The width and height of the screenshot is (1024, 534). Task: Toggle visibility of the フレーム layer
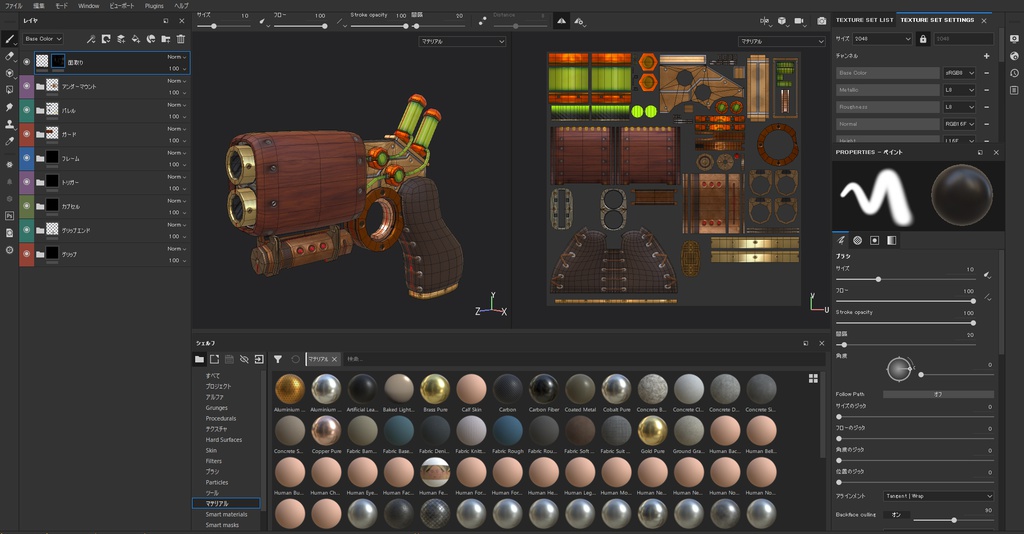pyautogui.click(x=26, y=158)
